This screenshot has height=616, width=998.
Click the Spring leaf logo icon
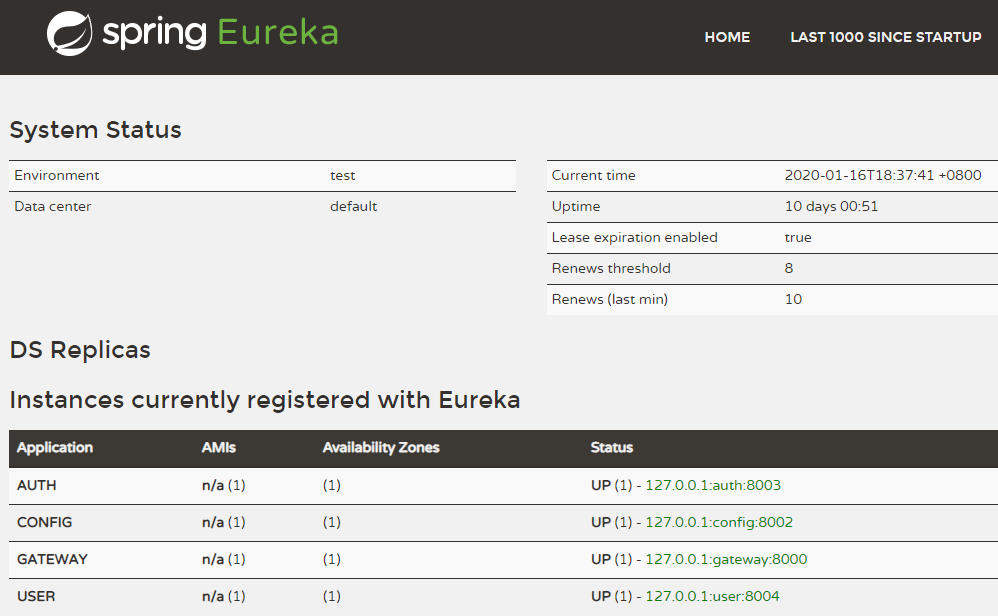click(69, 33)
